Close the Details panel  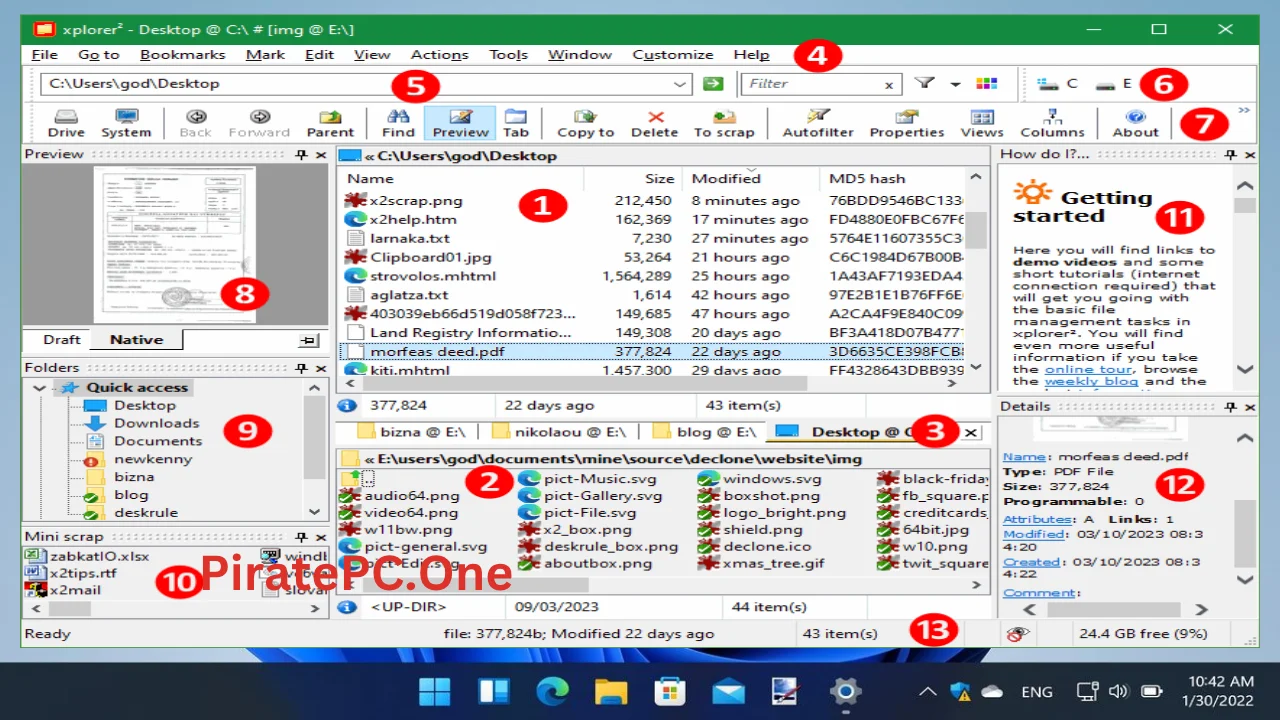point(1249,407)
